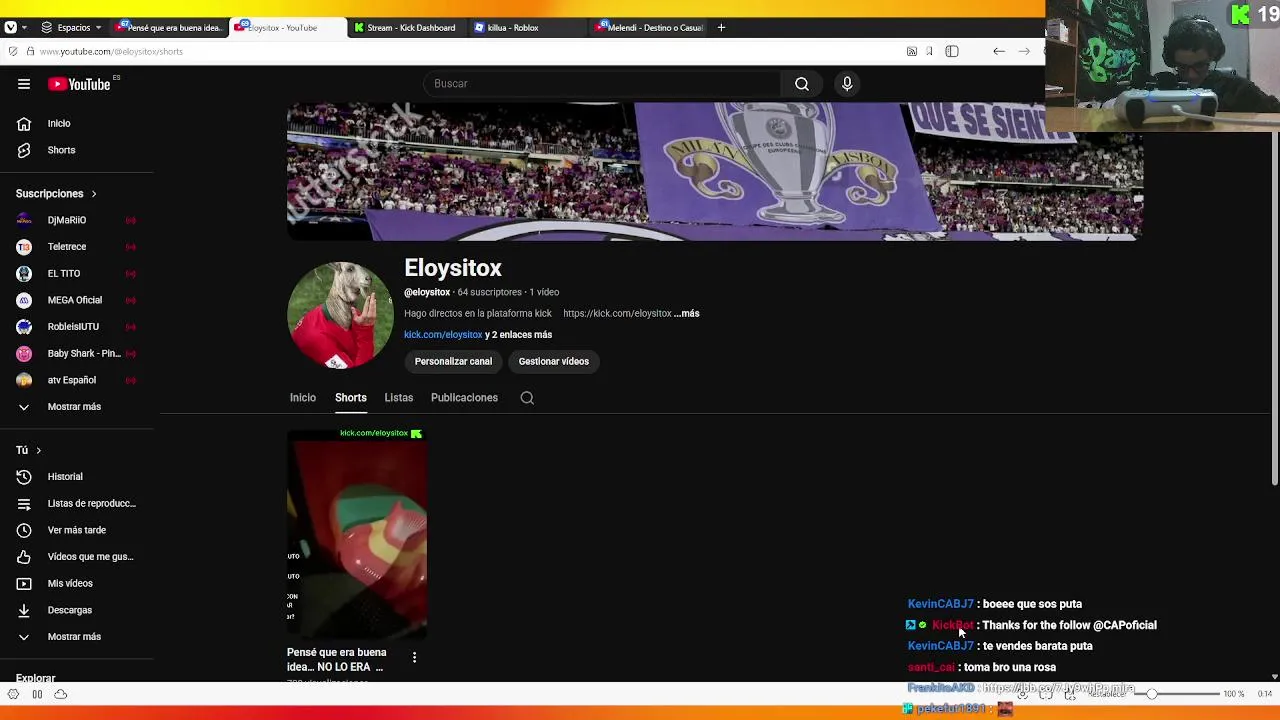Open three-dot menu of the short
1280x720 pixels.
(x=414, y=657)
